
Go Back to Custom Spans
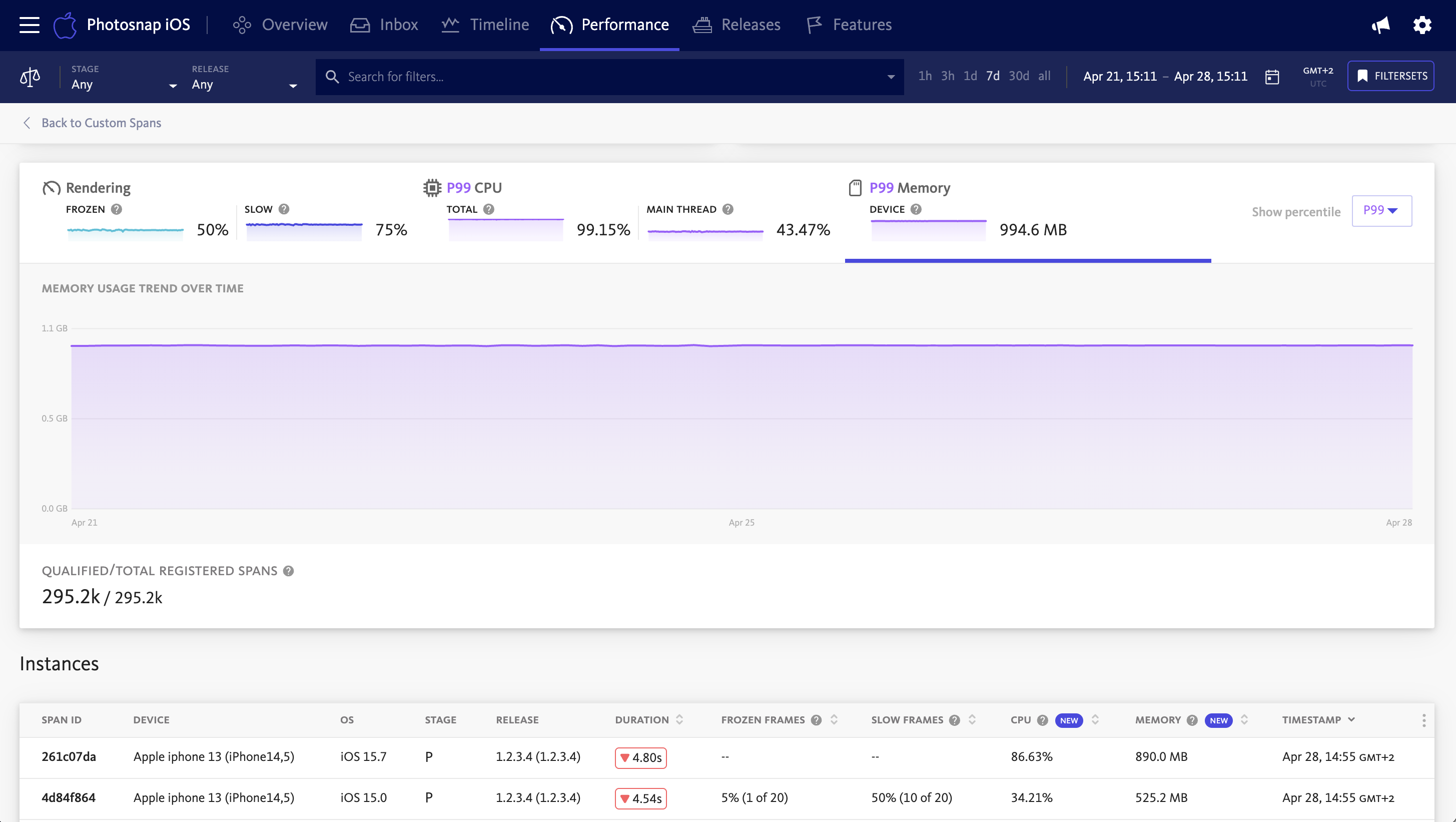click(x=101, y=123)
